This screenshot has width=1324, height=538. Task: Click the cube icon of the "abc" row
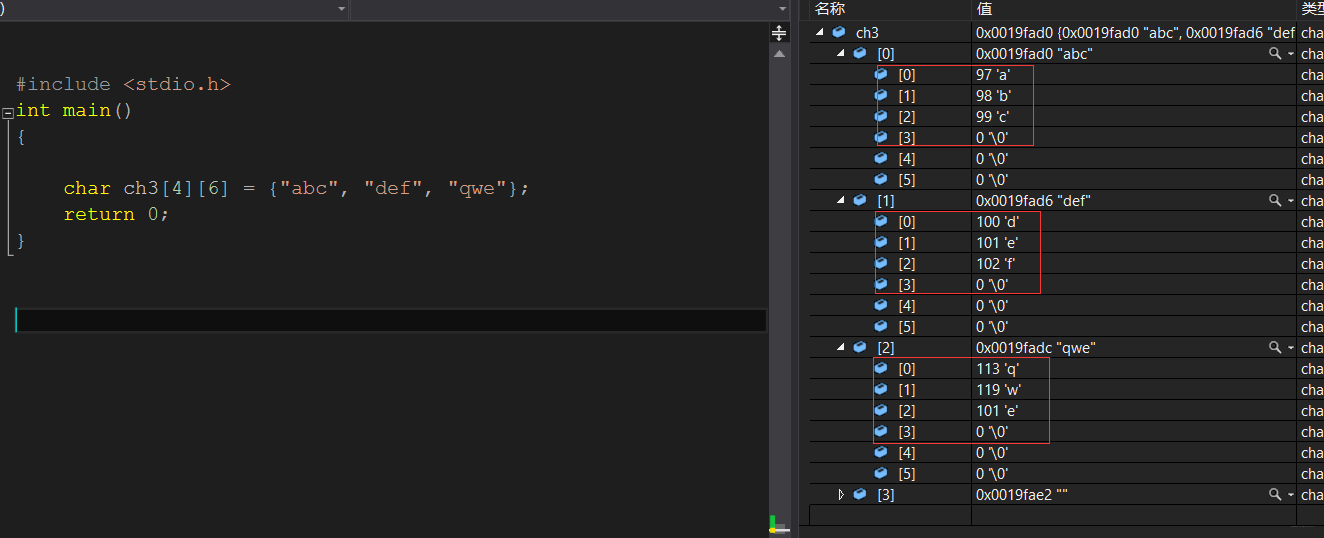click(x=859, y=53)
